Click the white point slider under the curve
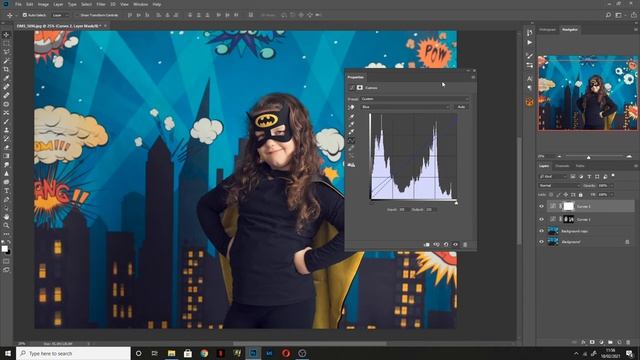Viewport: 640px width, 360px height. click(x=456, y=202)
